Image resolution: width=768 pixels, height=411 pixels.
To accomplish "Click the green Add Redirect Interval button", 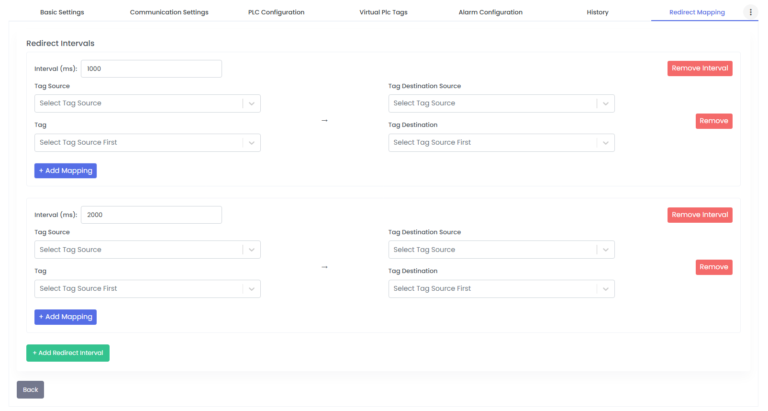I will tap(68, 353).
